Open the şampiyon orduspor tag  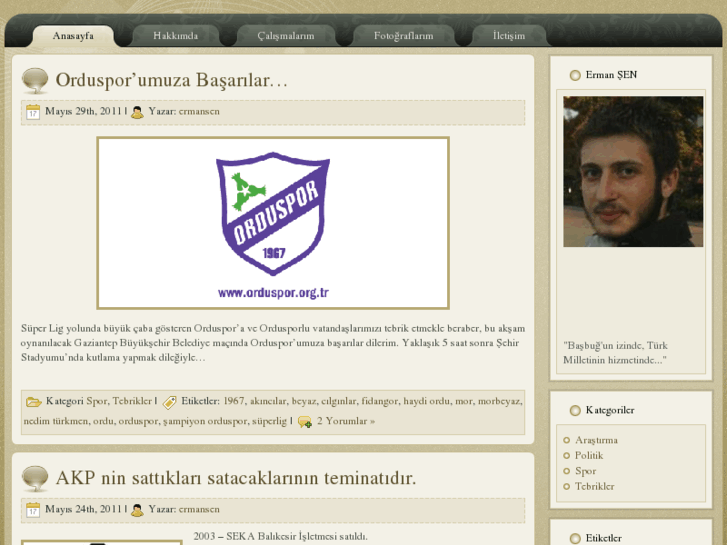(x=205, y=421)
